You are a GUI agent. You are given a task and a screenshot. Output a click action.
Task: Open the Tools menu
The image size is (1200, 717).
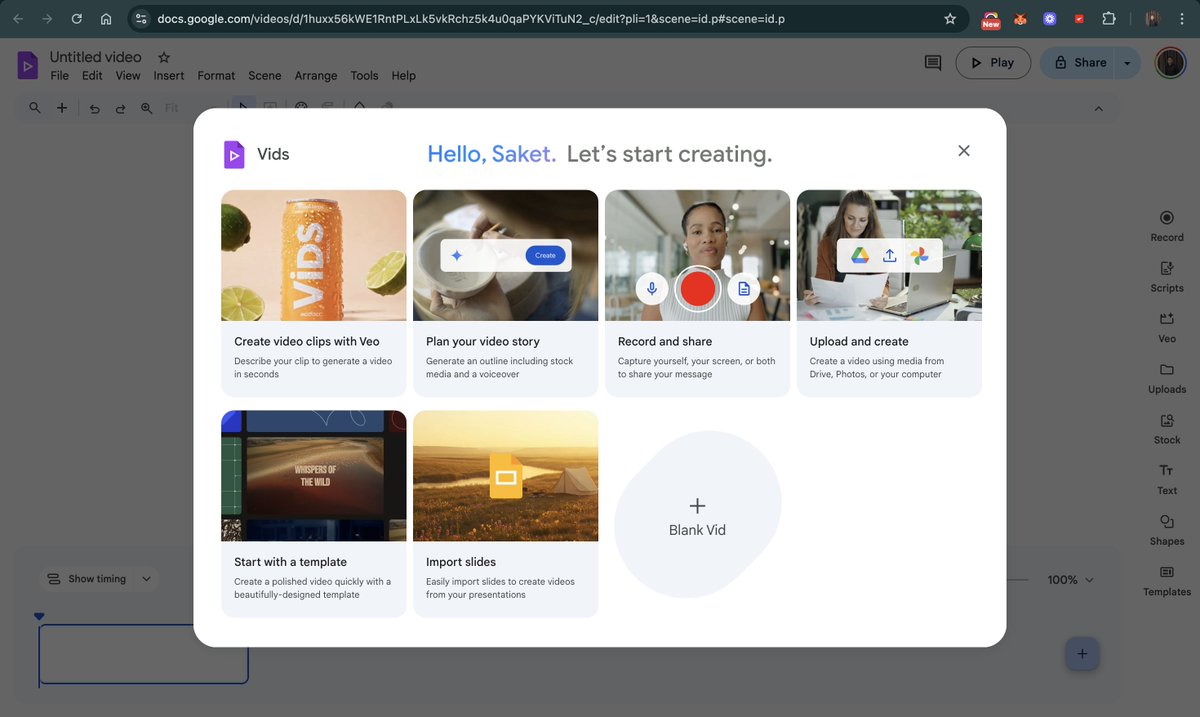point(364,75)
